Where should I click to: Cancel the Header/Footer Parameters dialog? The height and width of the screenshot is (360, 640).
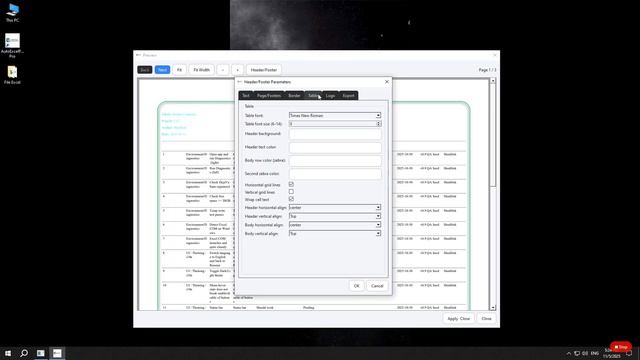click(377, 286)
